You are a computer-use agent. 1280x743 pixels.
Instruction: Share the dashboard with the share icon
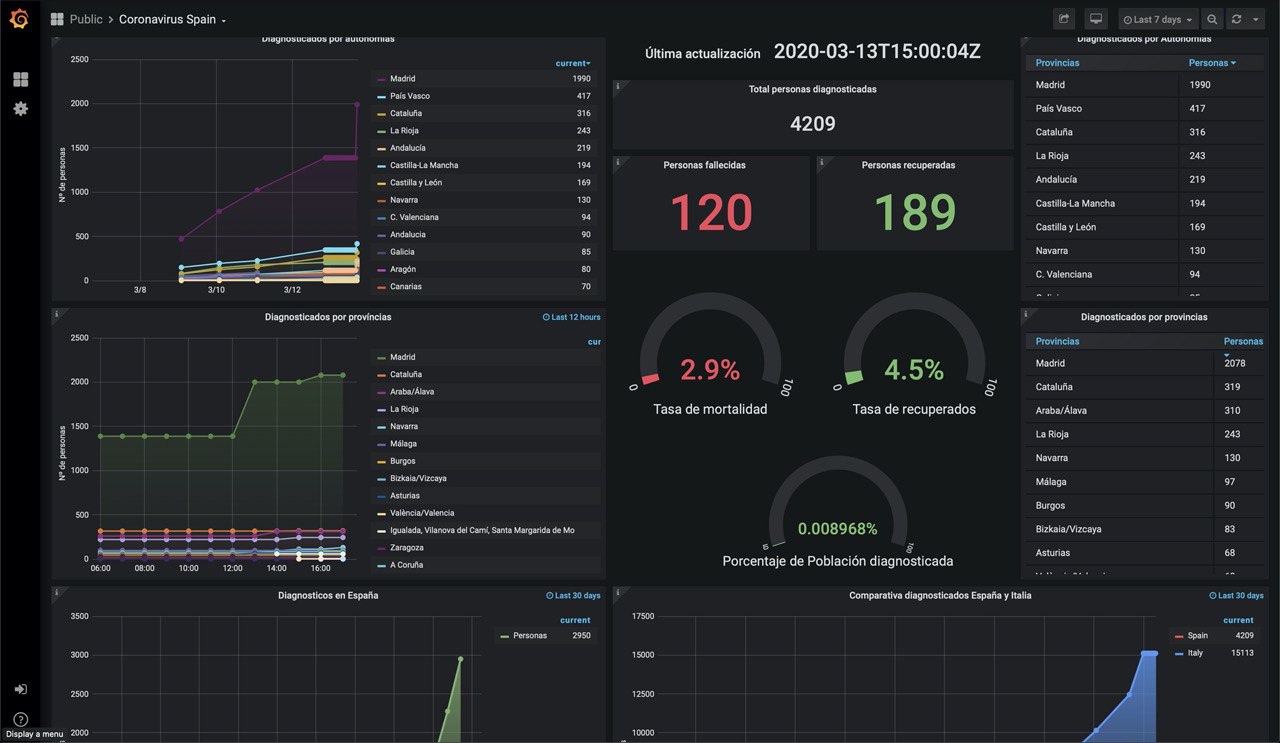click(x=1064, y=19)
